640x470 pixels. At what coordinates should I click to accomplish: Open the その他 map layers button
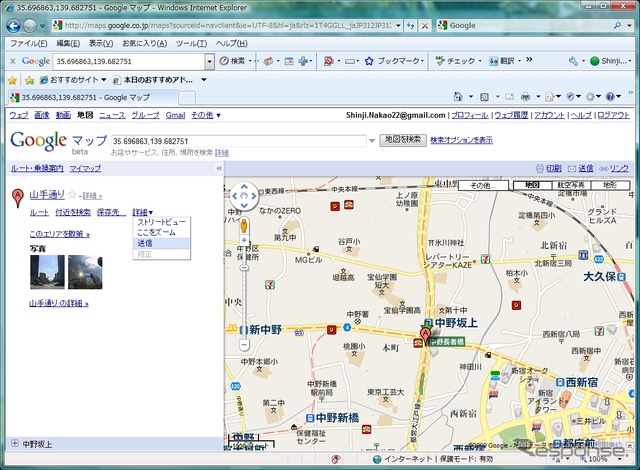pyautogui.click(x=483, y=186)
